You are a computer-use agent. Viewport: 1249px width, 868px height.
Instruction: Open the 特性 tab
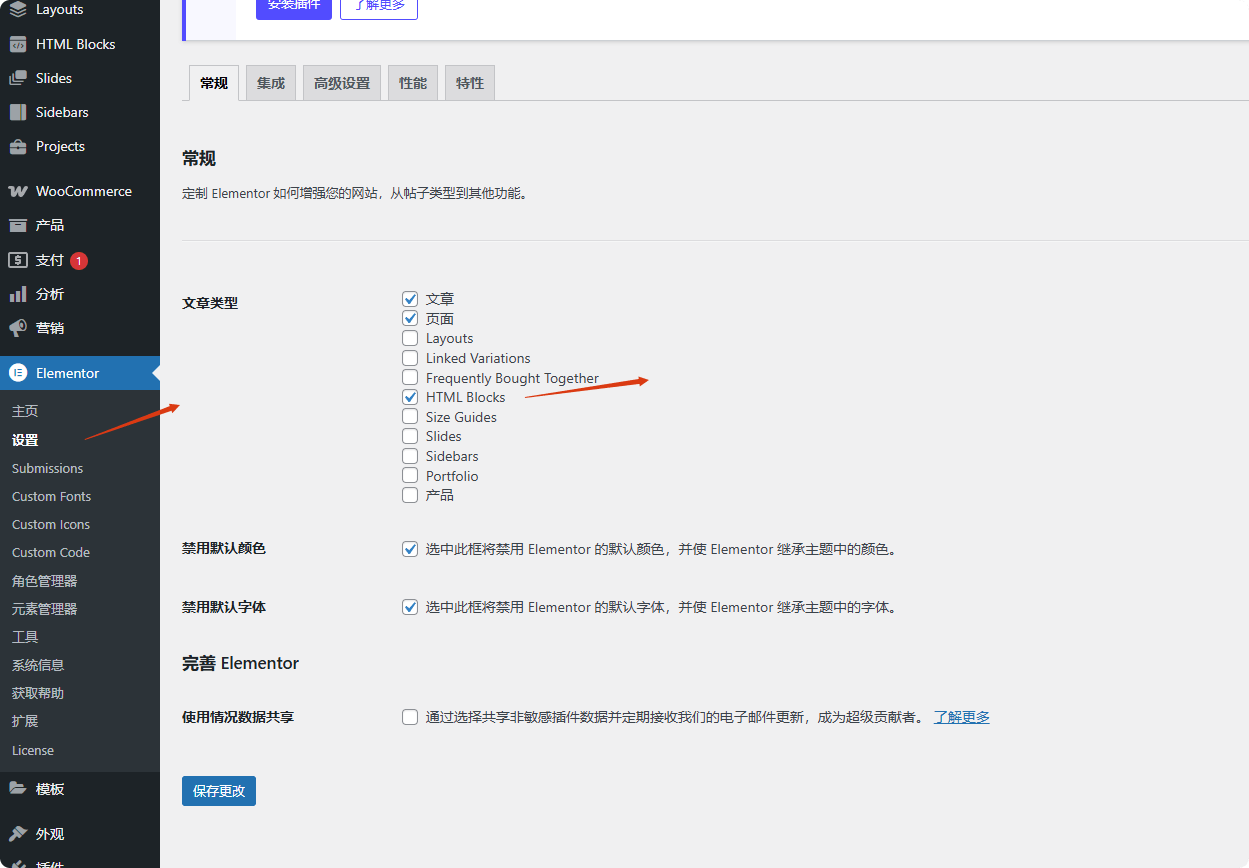(x=470, y=83)
